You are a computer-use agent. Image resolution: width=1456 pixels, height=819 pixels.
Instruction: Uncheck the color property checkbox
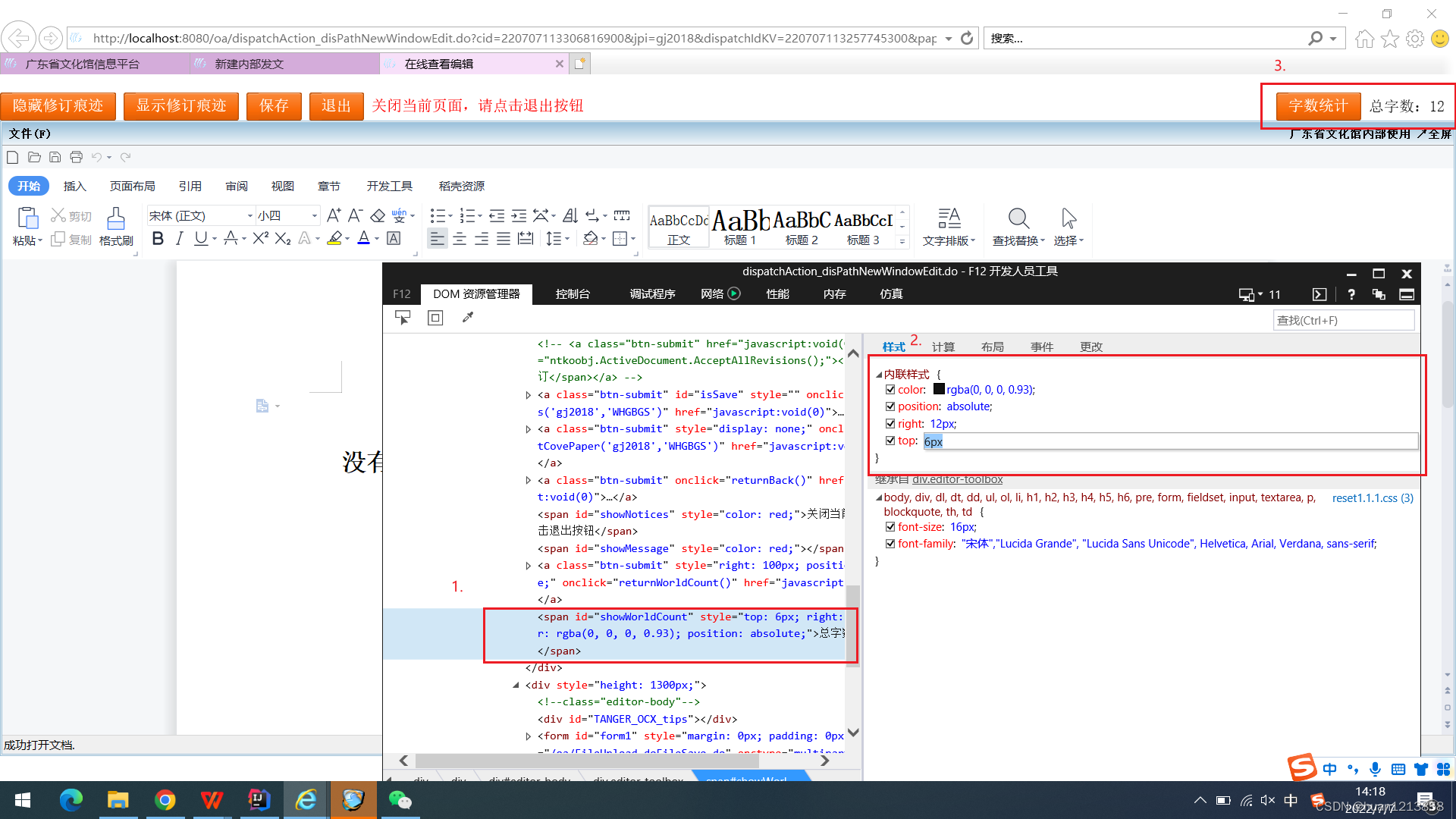pyautogui.click(x=890, y=390)
